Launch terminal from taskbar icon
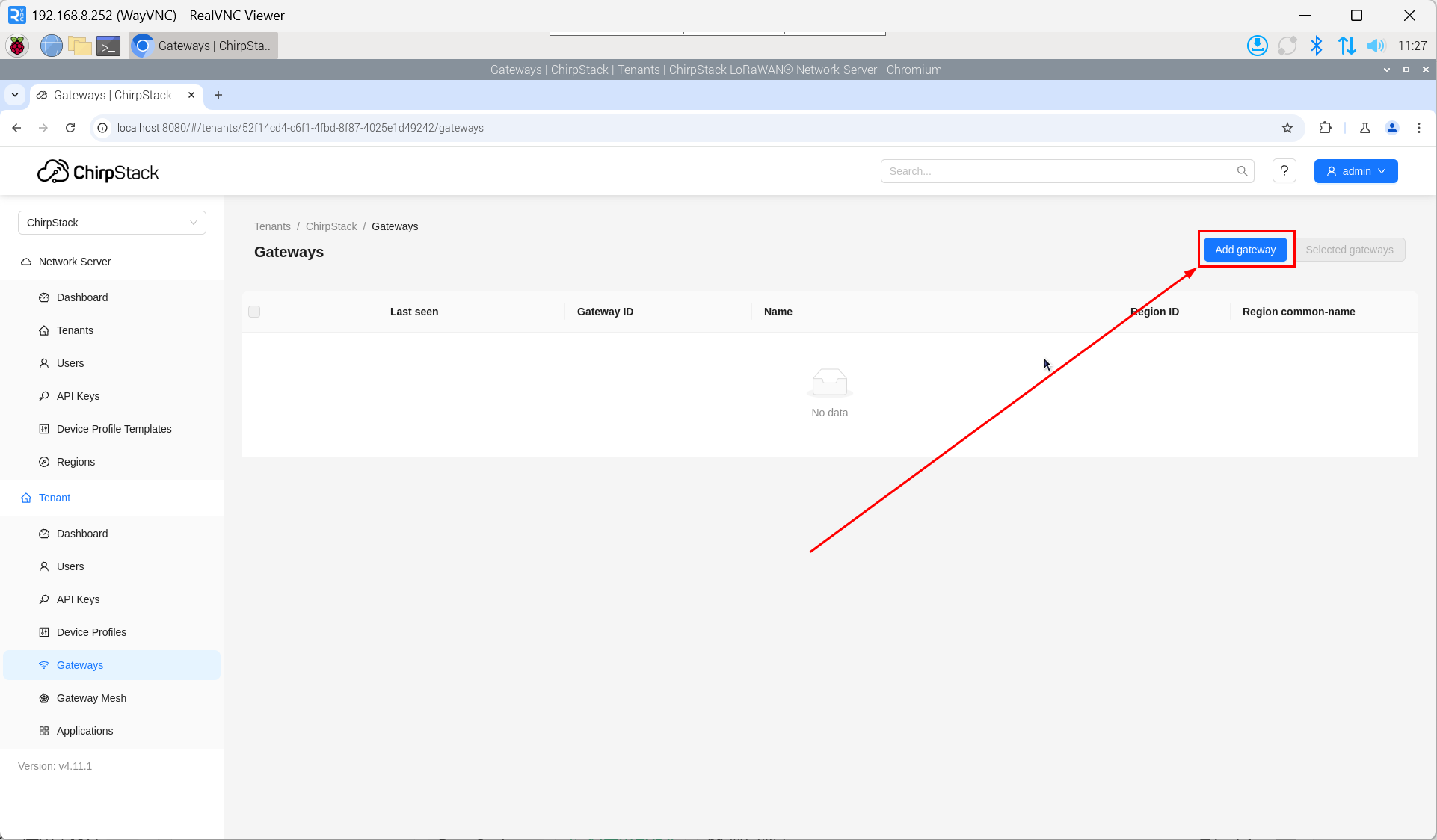1437x840 pixels. click(108, 46)
